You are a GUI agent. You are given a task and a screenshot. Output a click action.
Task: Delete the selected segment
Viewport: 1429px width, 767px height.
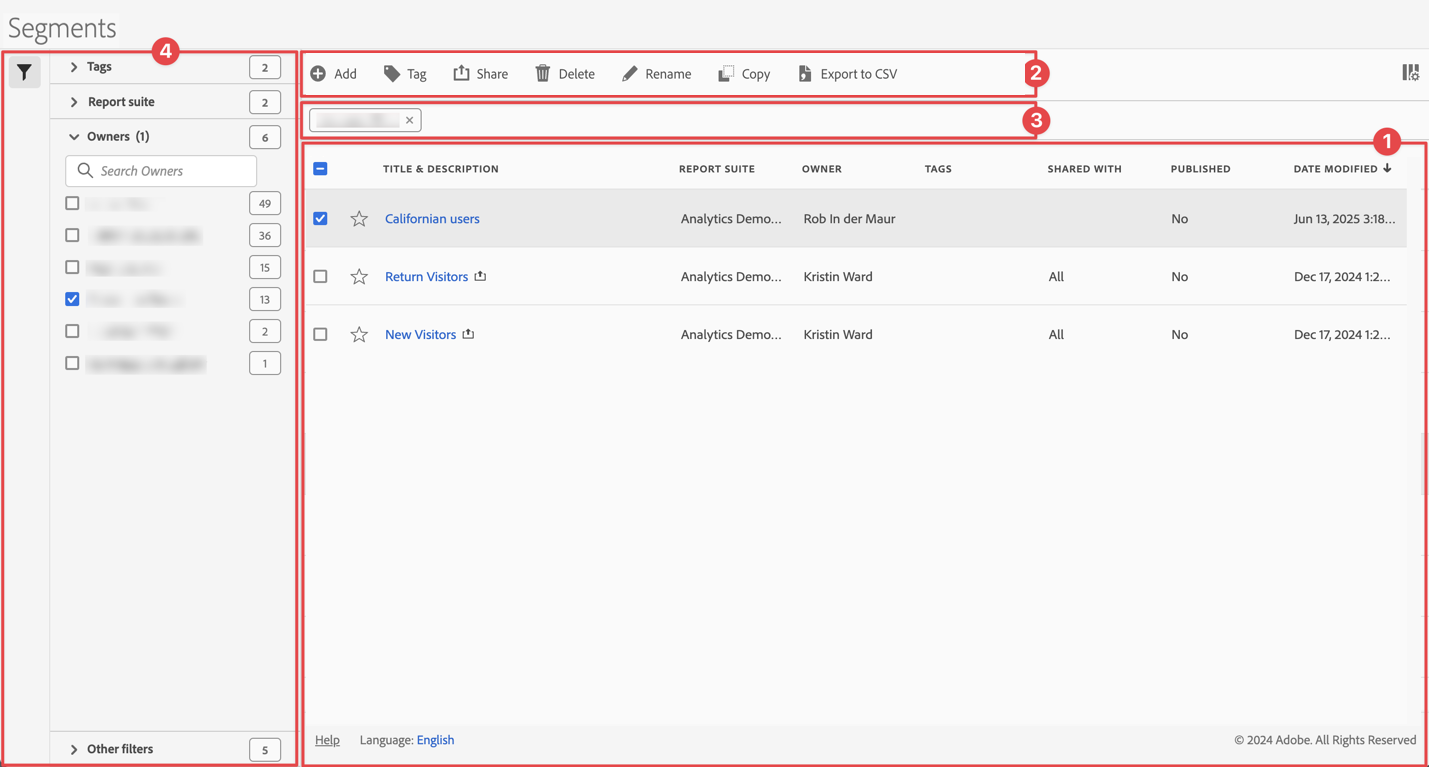pos(565,74)
